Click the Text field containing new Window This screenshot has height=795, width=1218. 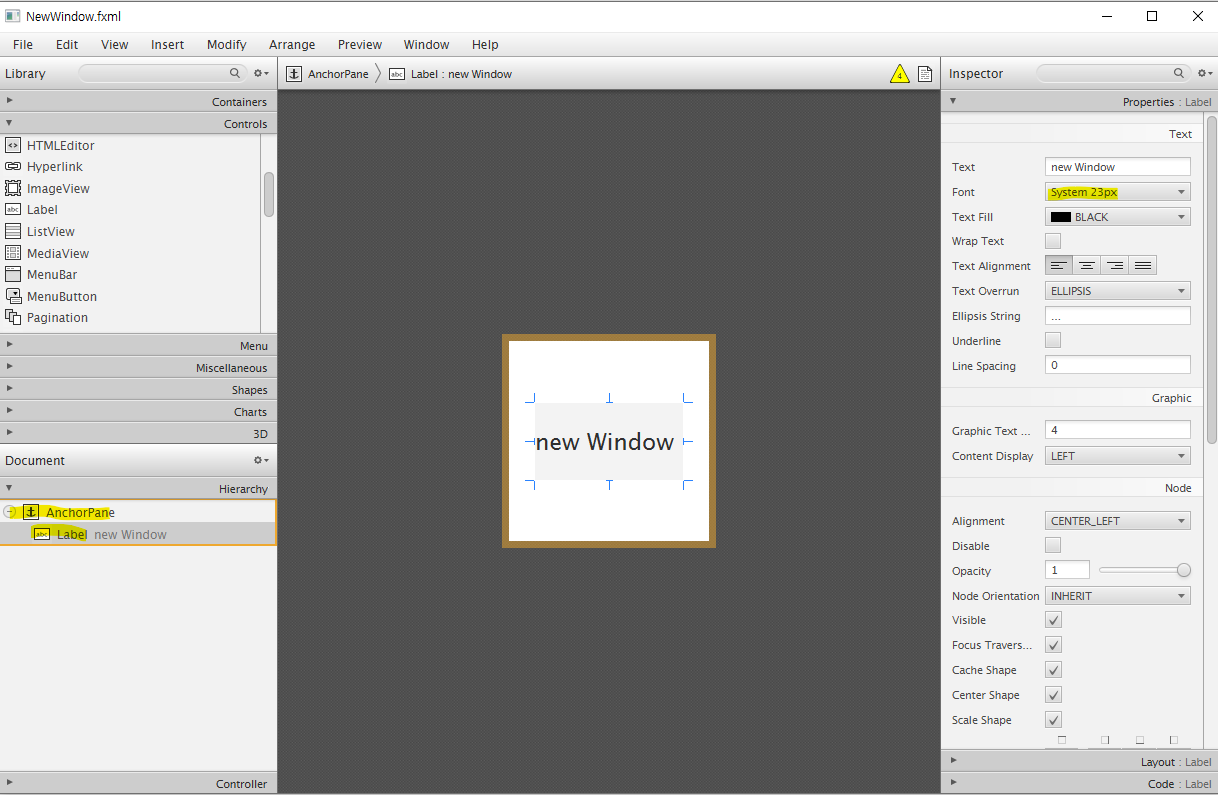(1118, 167)
